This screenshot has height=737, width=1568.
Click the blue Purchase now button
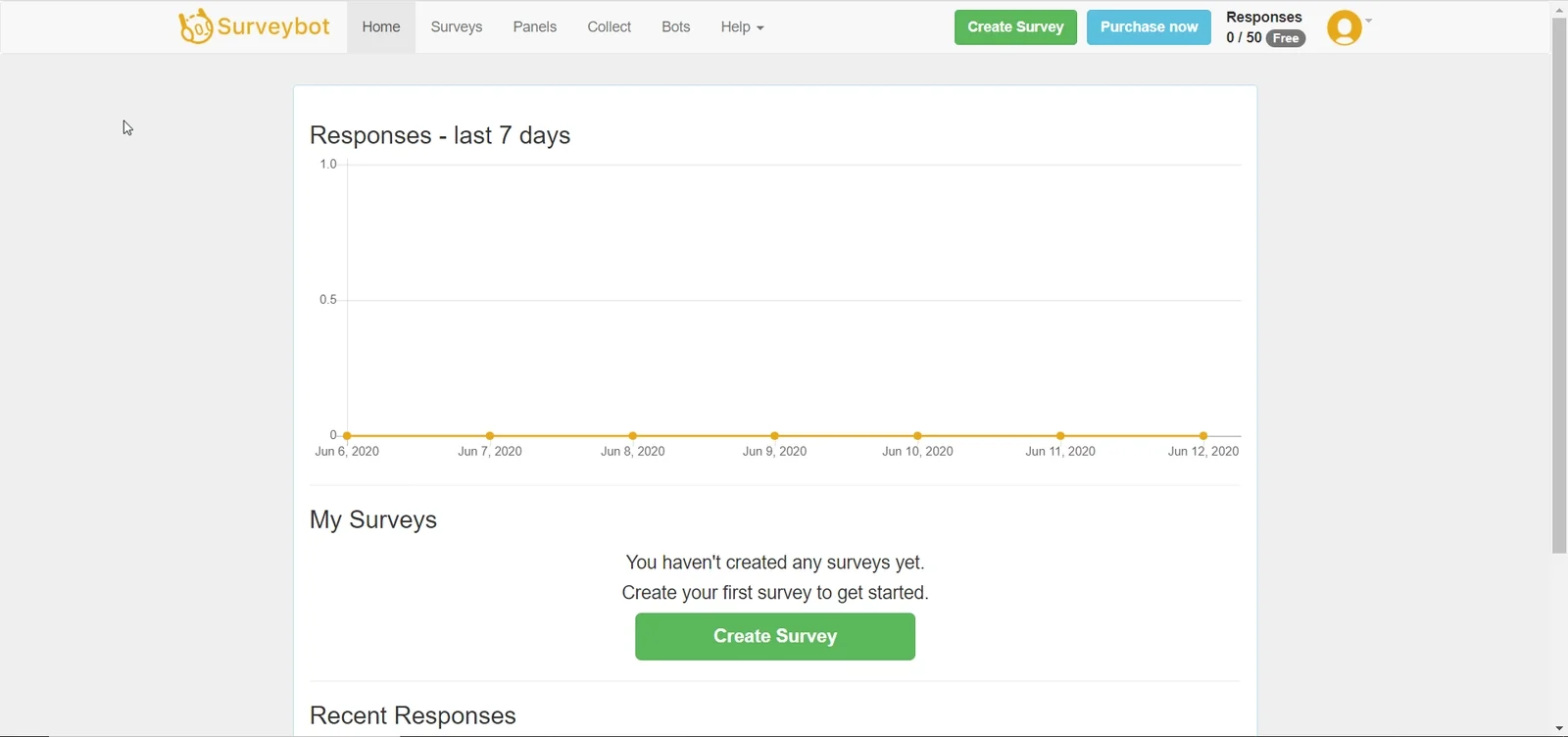[1149, 27]
